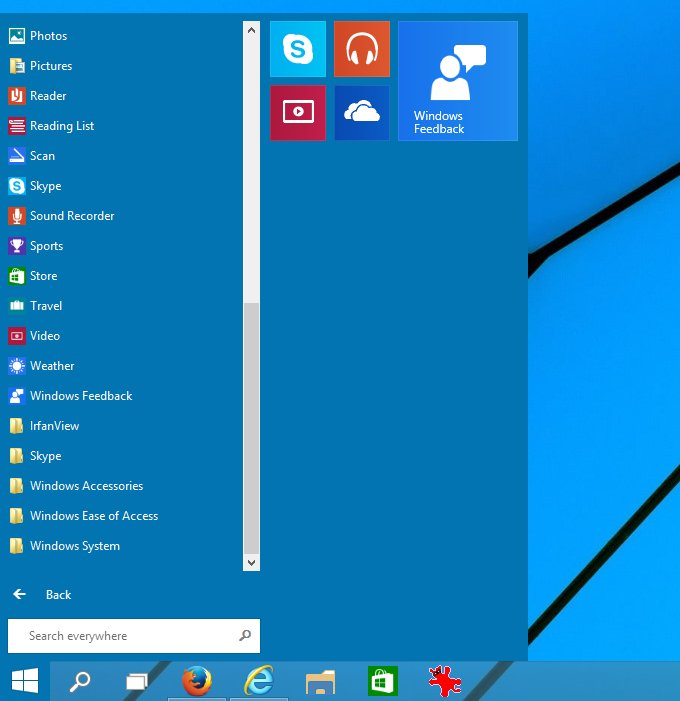The image size is (680, 701).
Task: Open the Store icon on the taskbar
Action: coord(383,680)
